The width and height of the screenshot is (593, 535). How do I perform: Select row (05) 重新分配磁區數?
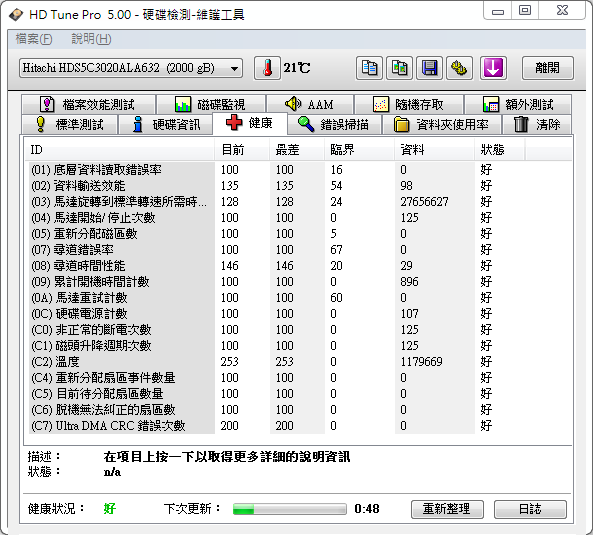click(299, 234)
